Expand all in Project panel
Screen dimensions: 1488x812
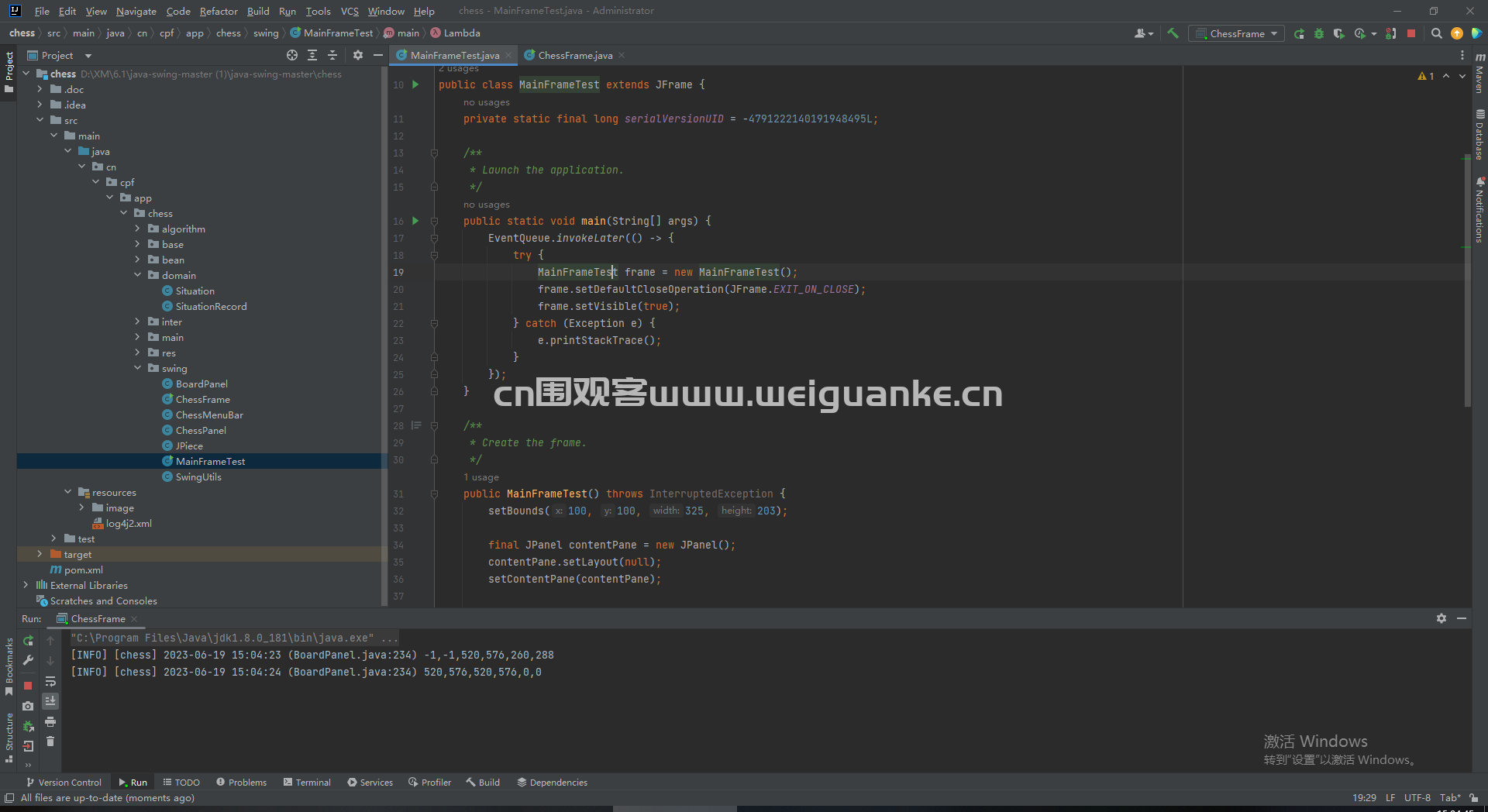(312, 55)
